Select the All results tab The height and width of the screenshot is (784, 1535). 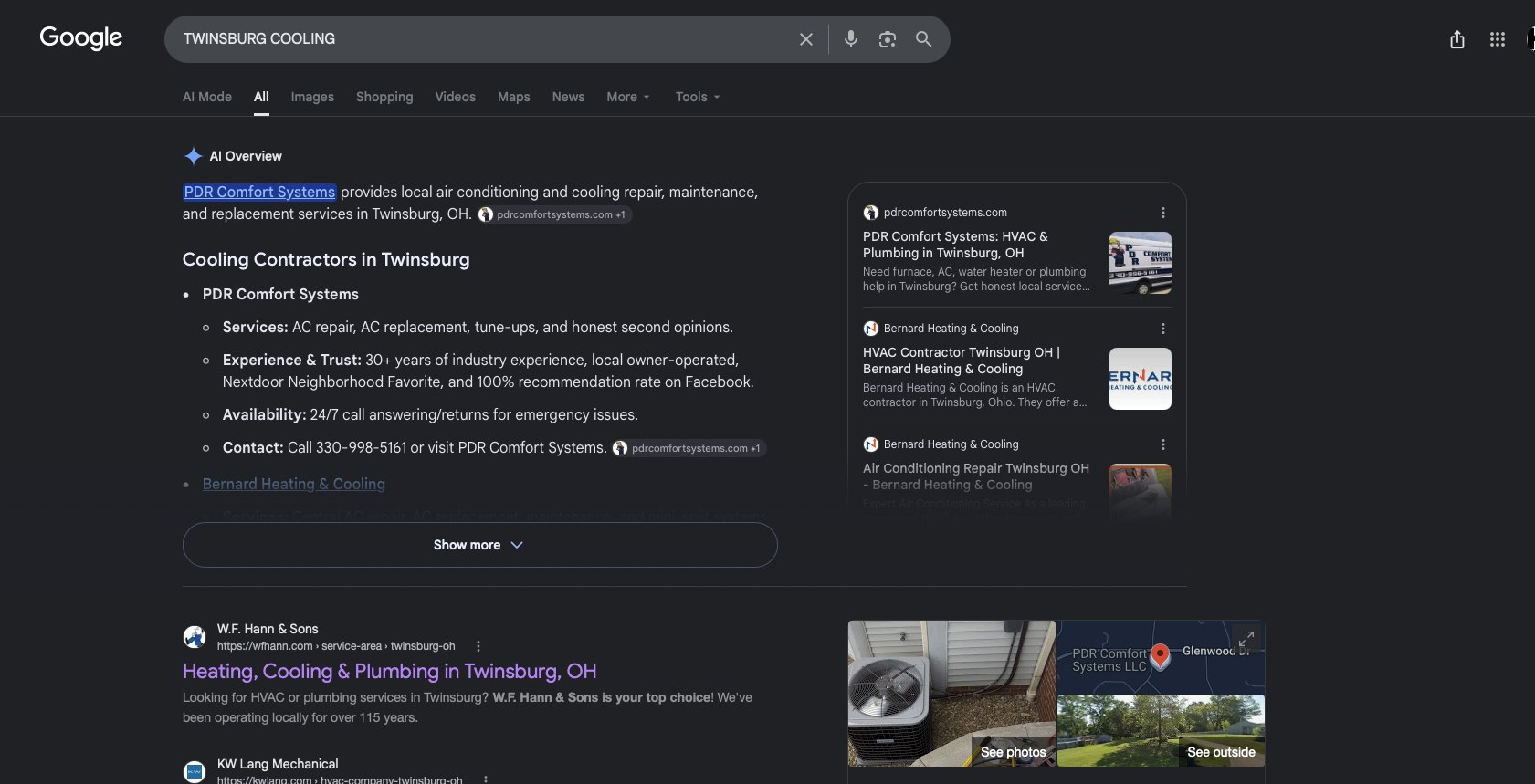261,97
